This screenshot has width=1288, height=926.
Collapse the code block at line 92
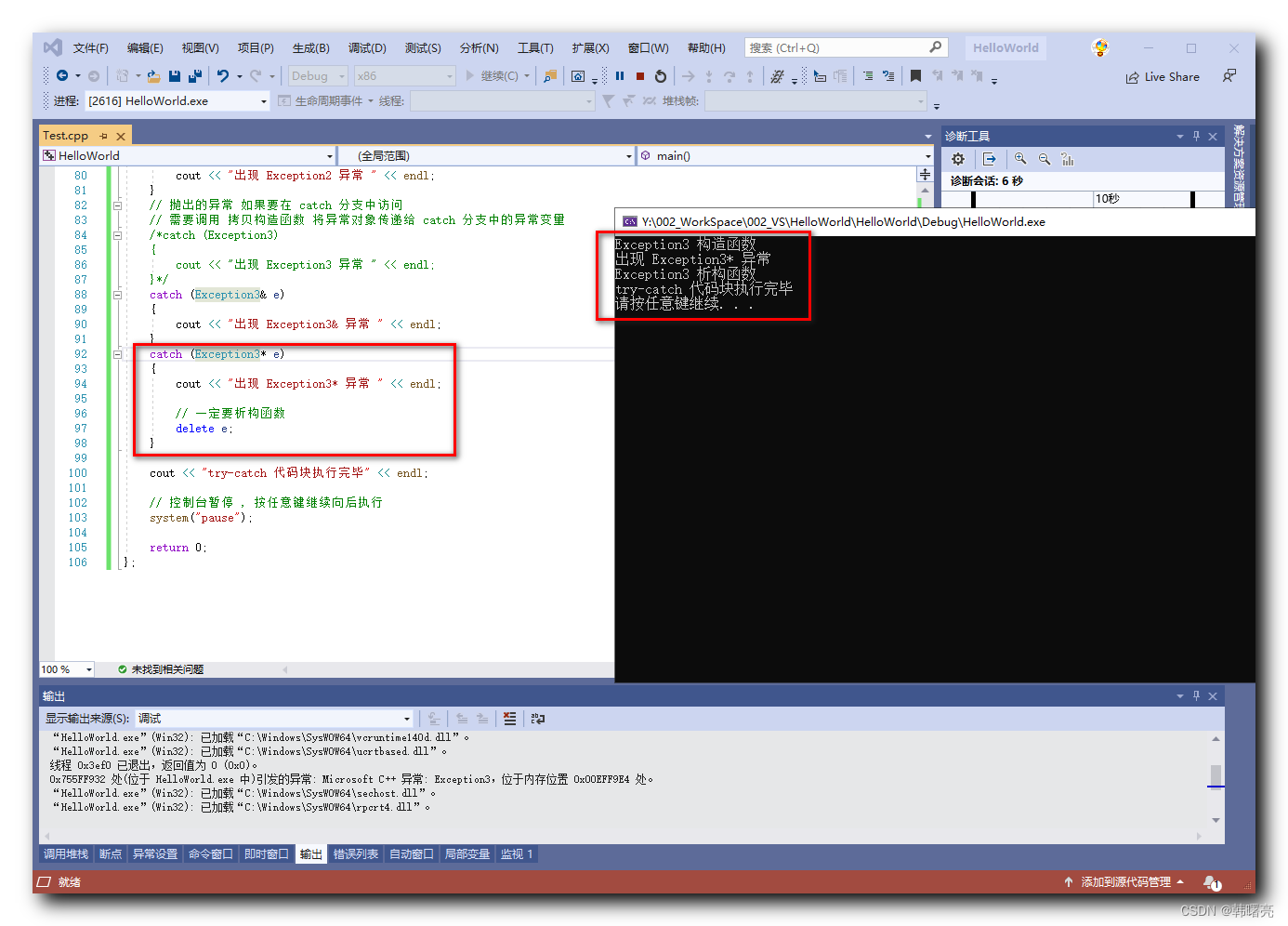(x=117, y=354)
